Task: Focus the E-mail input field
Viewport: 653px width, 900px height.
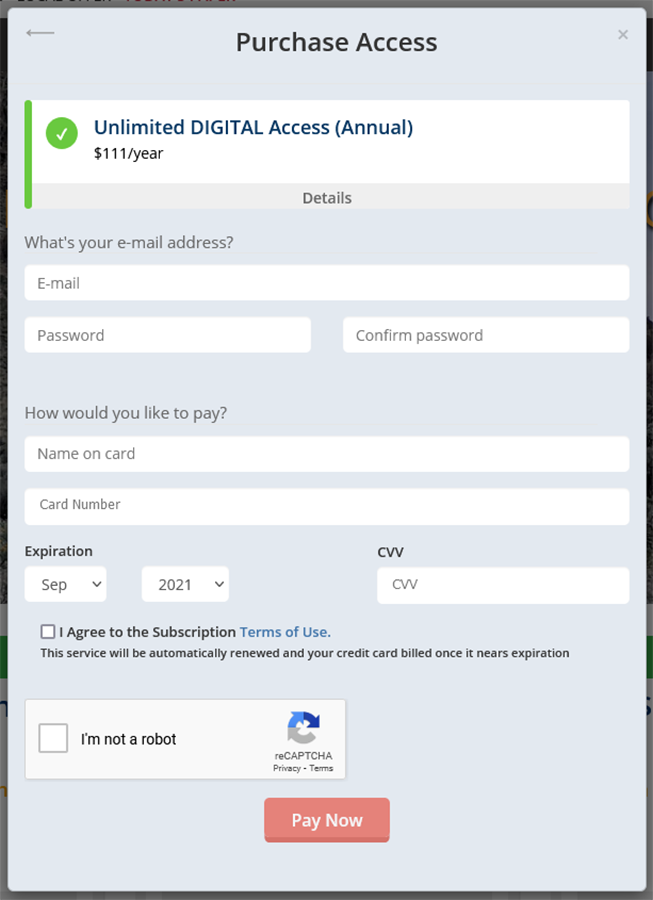Action: pos(327,283)
